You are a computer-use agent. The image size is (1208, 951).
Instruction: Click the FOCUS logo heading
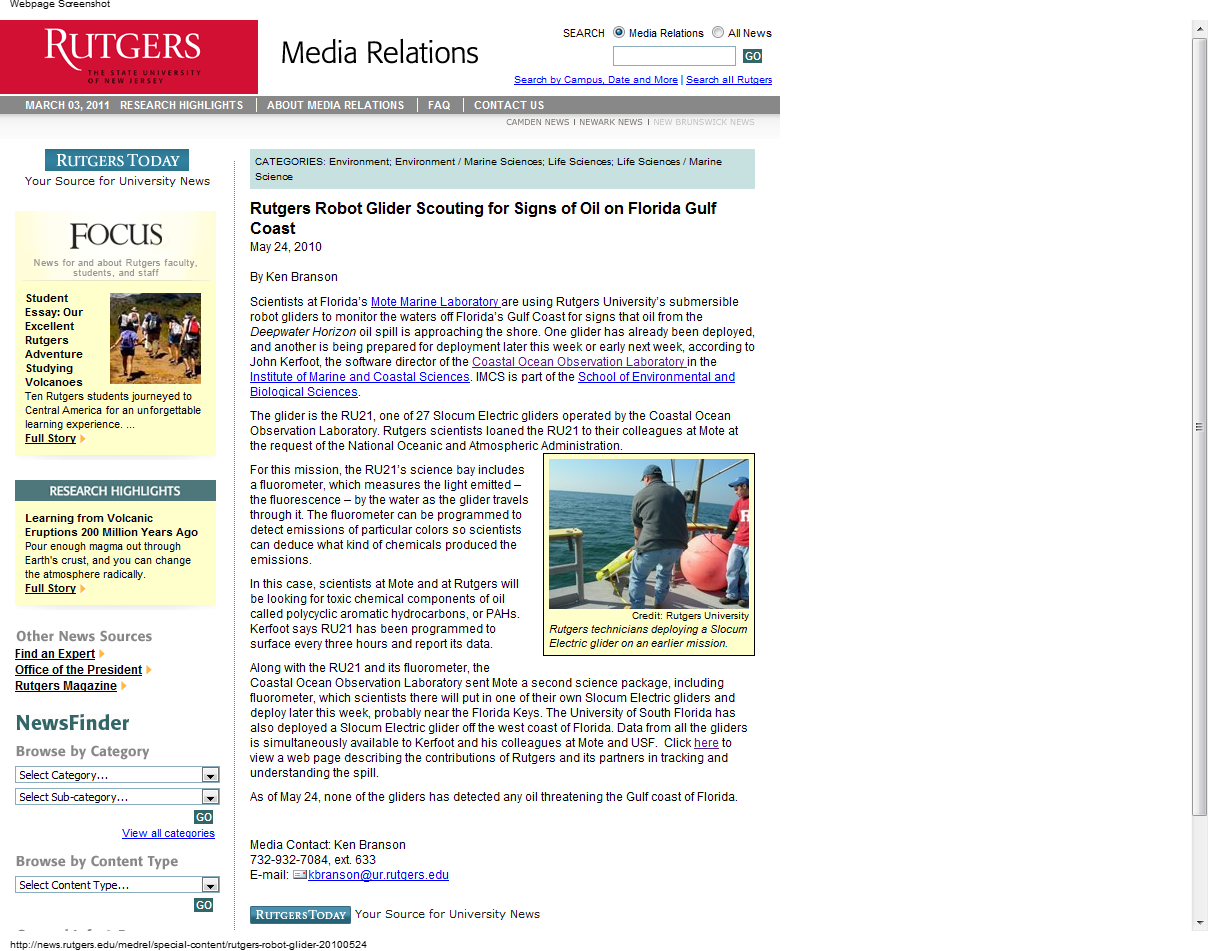[116, 236]
